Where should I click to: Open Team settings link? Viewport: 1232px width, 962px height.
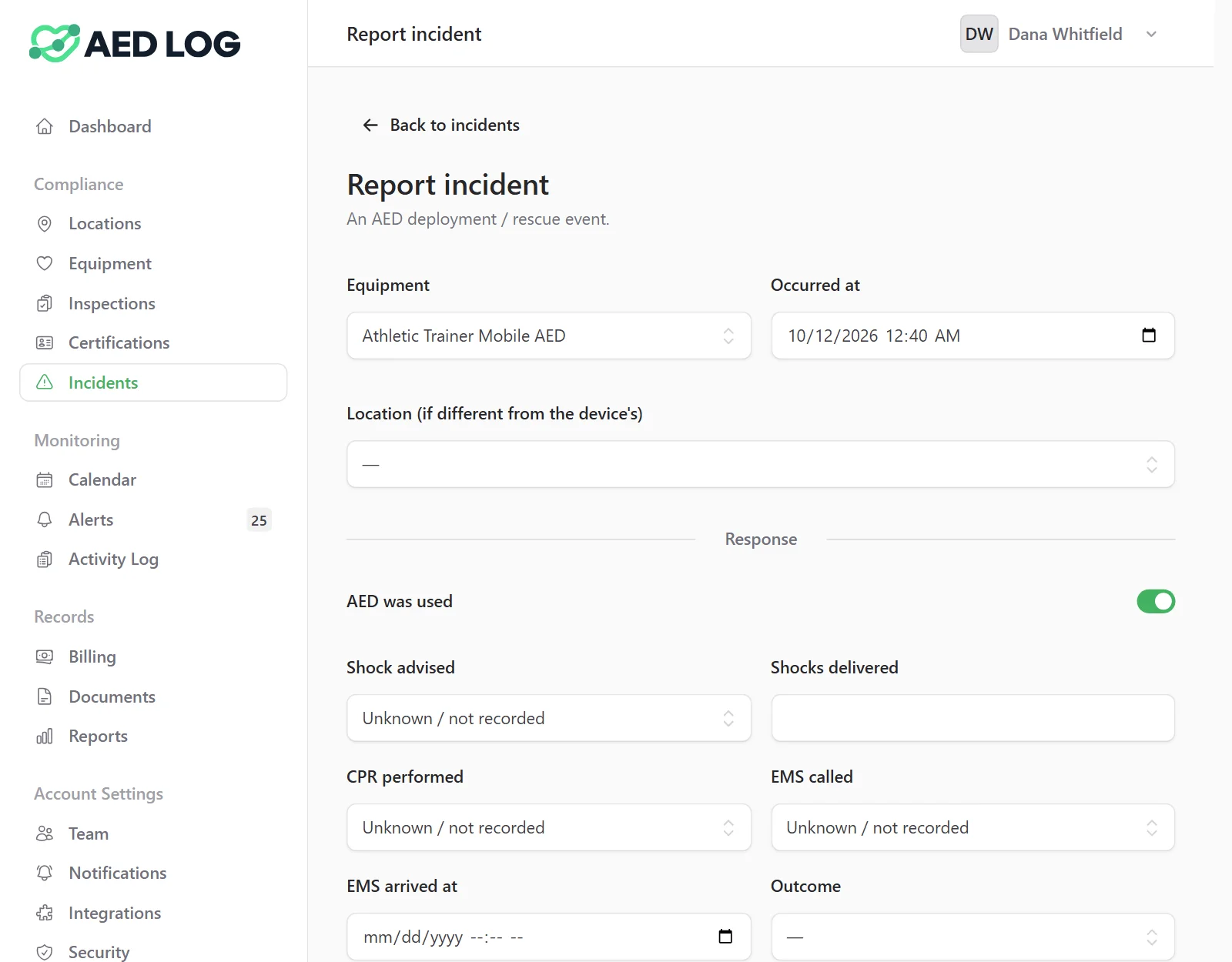click(x=153, y=833)
